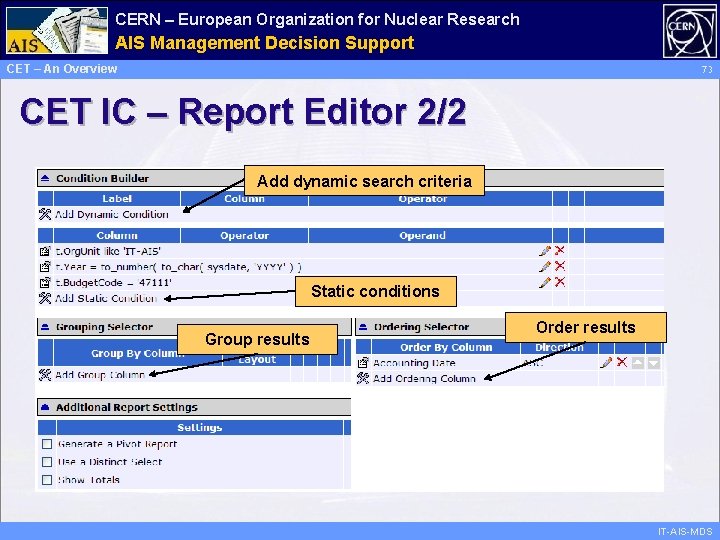Delete the t.Year condition with red X
This screenshot has height=540, width=720.
point(559,266)
